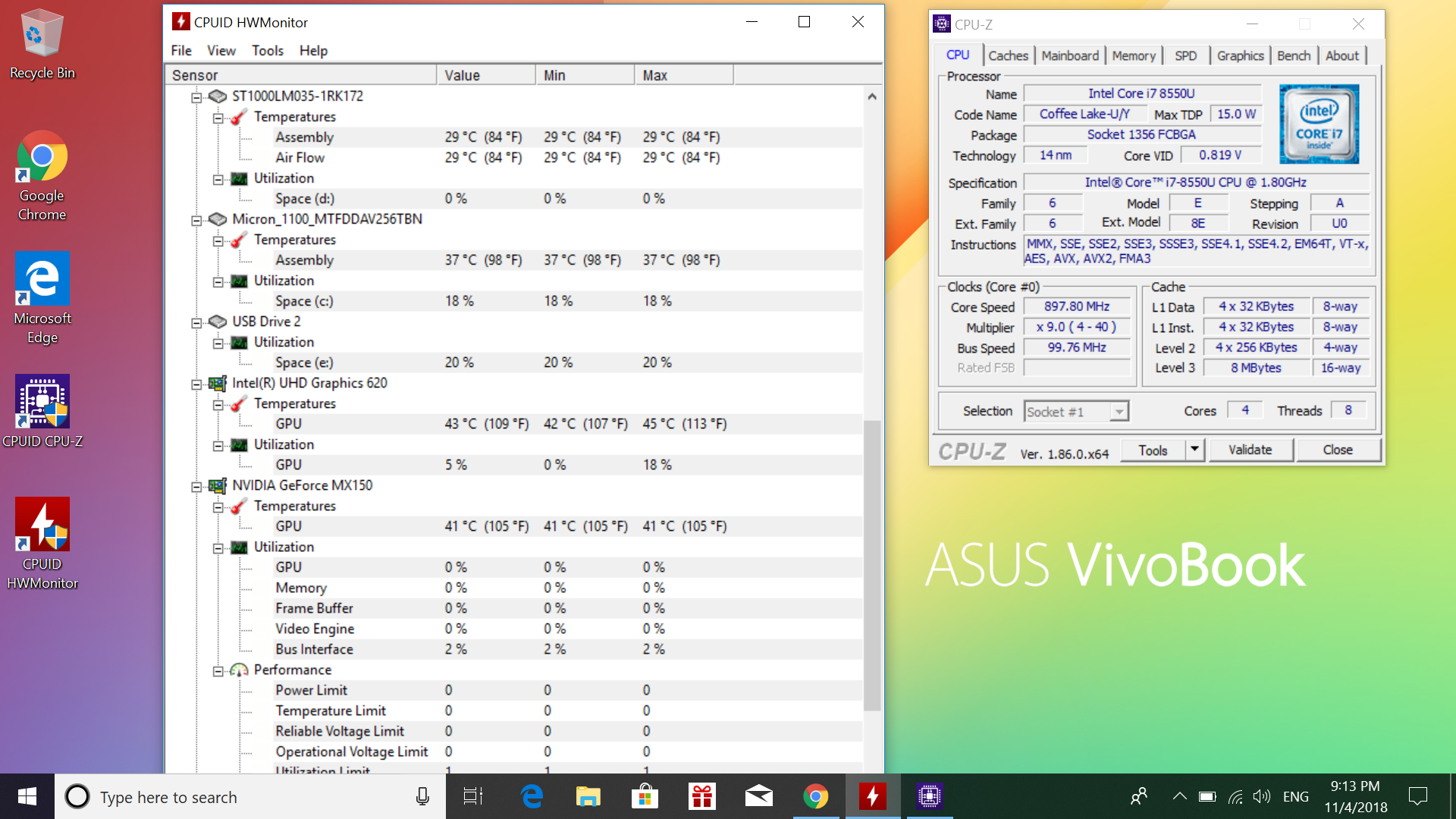Viewport: 1456px width, 819px height.
Task: Open the Recycle Bin desktop icon
Action: (42, 44)
